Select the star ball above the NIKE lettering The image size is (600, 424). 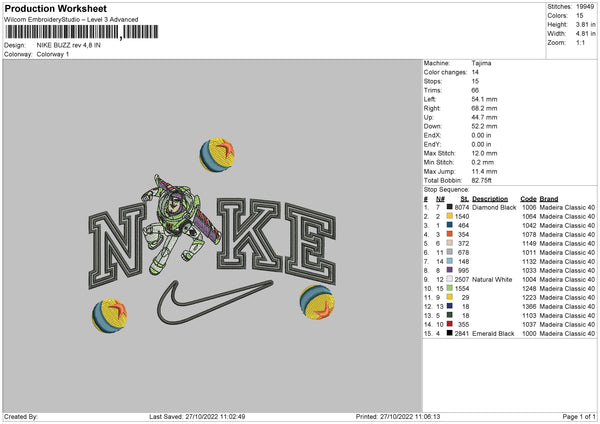[217, 155]
